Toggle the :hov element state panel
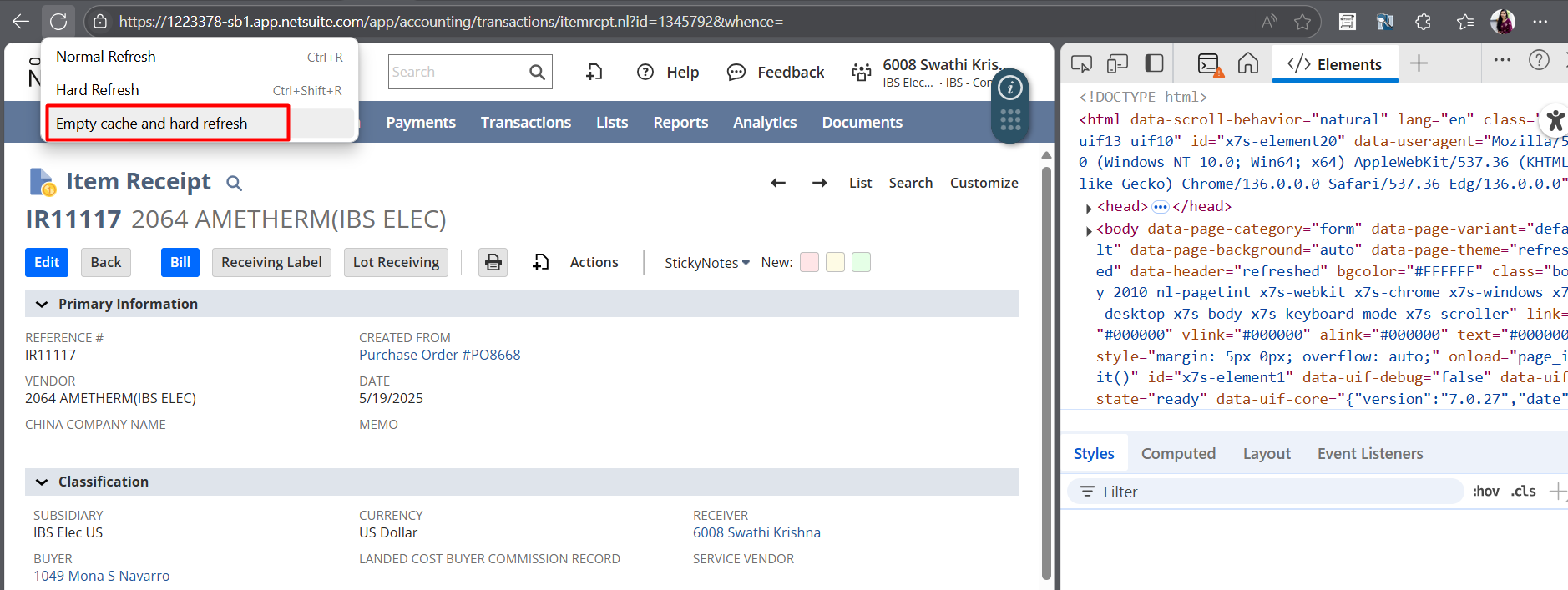Image resolution: width=1568 pixels, height=590 pixels. coord(1485,492)
